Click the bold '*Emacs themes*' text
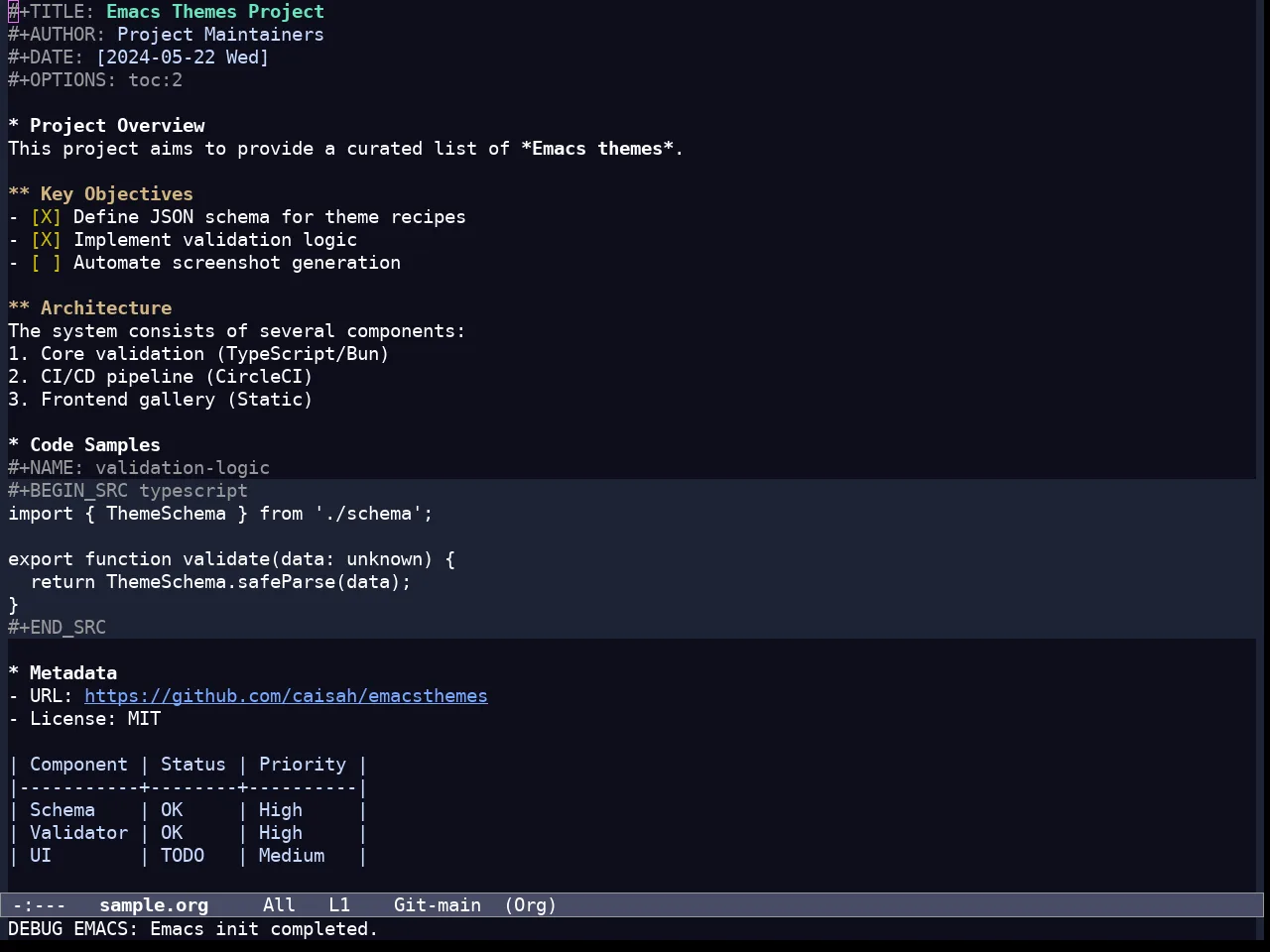 coord(597,149)
